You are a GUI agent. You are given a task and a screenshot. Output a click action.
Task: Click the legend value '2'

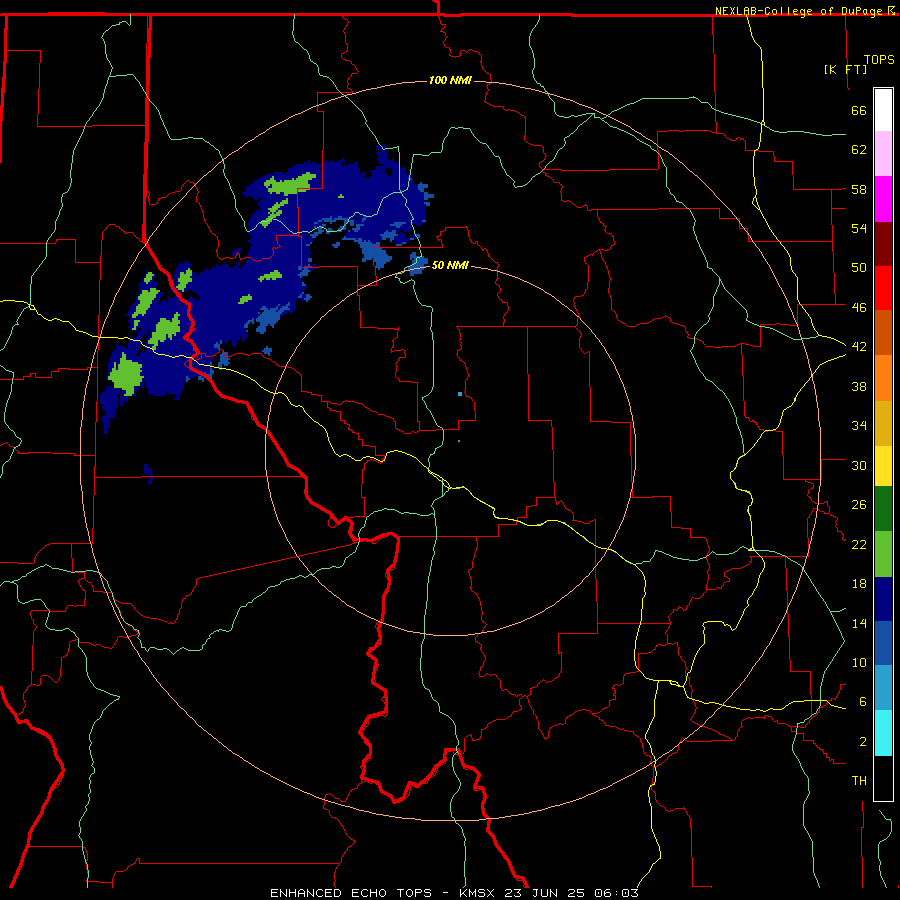pos(863,741)
